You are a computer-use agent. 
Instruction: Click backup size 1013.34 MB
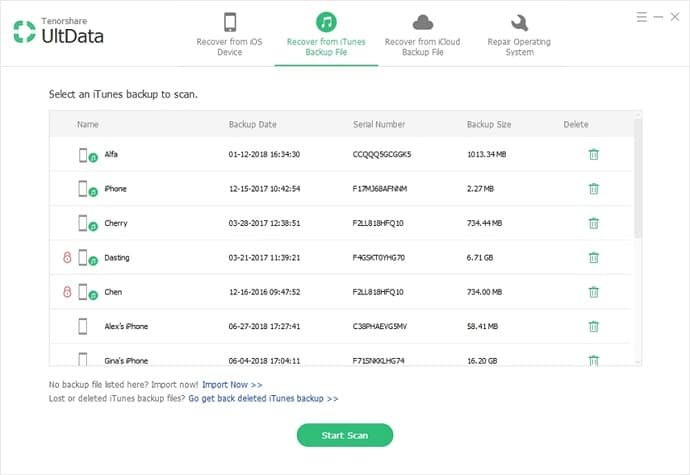[486, 155]
